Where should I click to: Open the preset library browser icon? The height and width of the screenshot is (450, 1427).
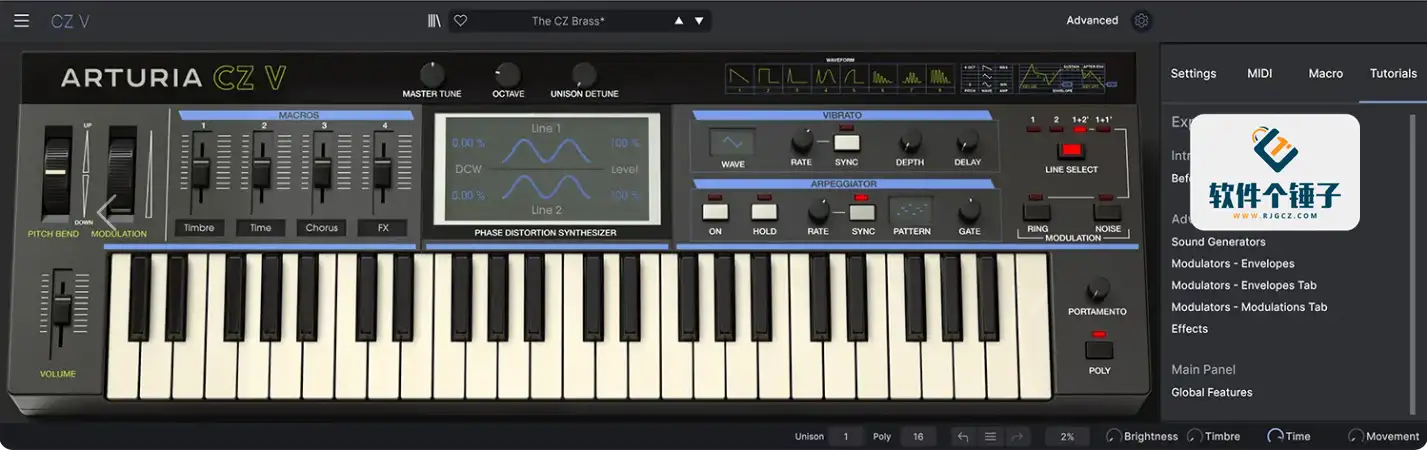pyautogui.click(x=433, y=20)
